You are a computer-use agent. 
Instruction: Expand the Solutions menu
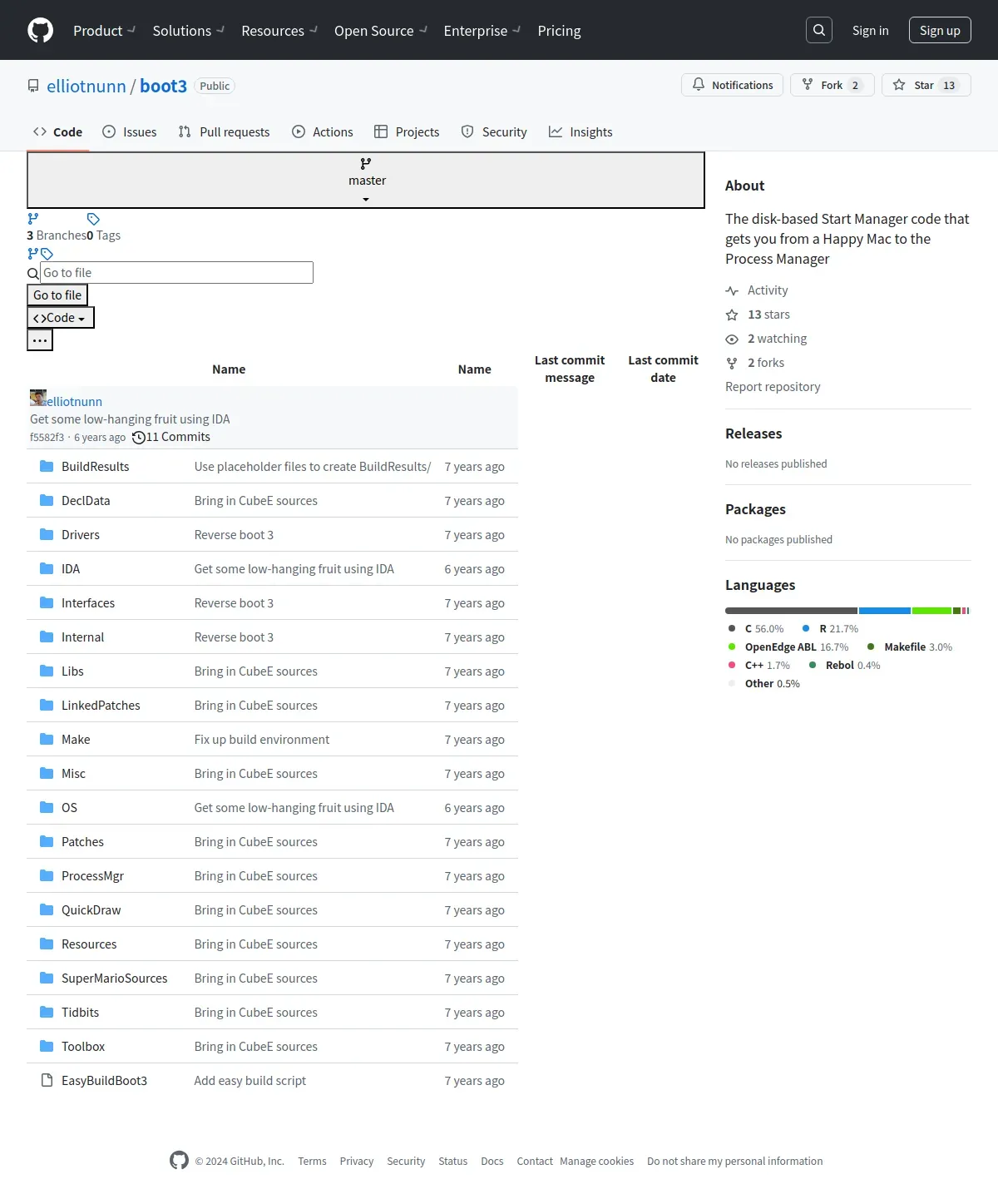click(188, 31)
